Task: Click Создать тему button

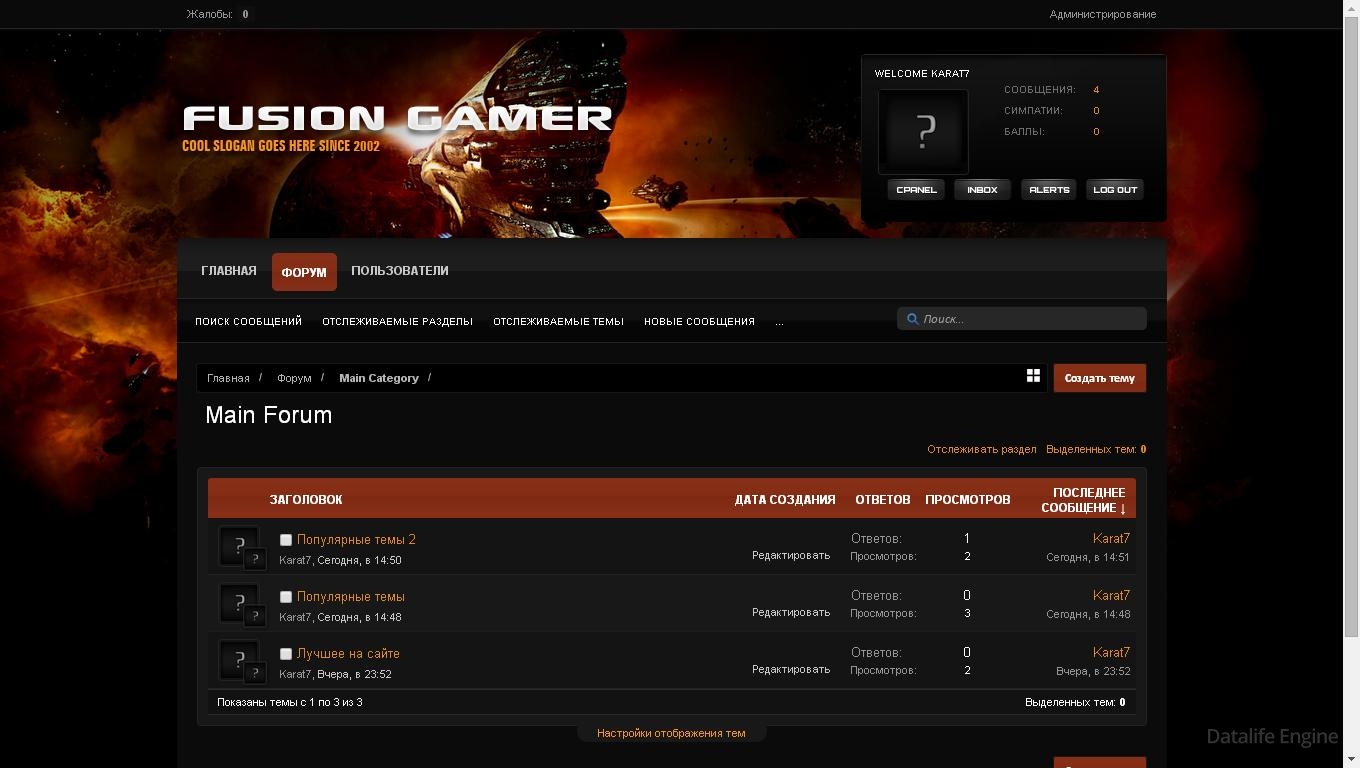Action: 1100,378
